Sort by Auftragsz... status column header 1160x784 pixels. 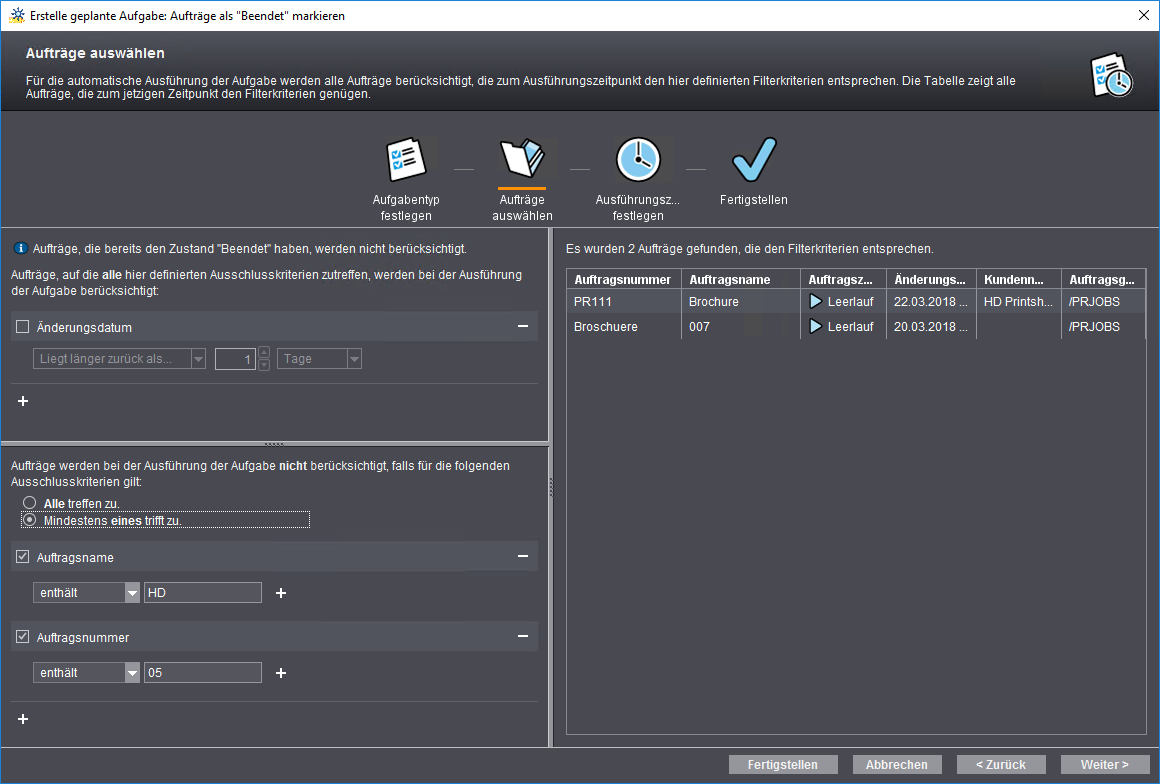[843, 279]
